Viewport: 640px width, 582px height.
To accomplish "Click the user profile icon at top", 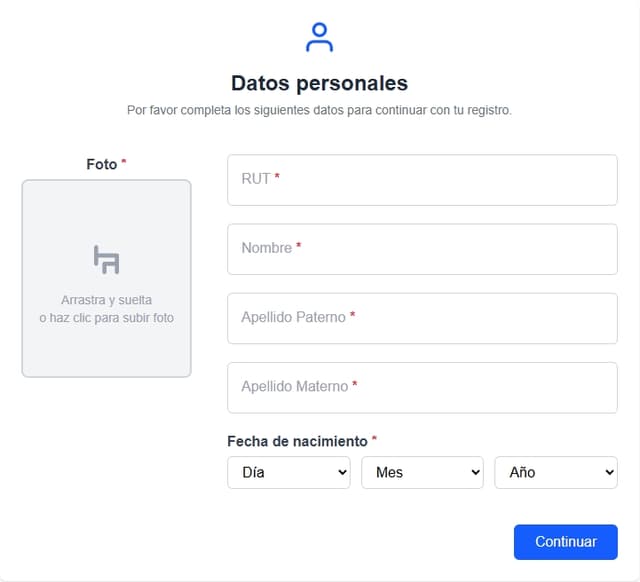I will coord(319,37).
